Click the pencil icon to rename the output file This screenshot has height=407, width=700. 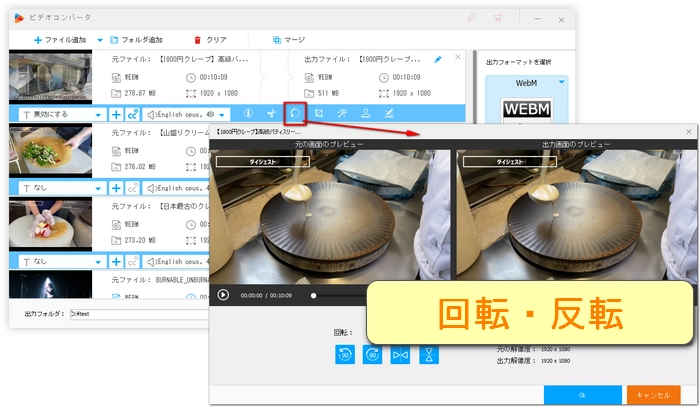(438, 59)
